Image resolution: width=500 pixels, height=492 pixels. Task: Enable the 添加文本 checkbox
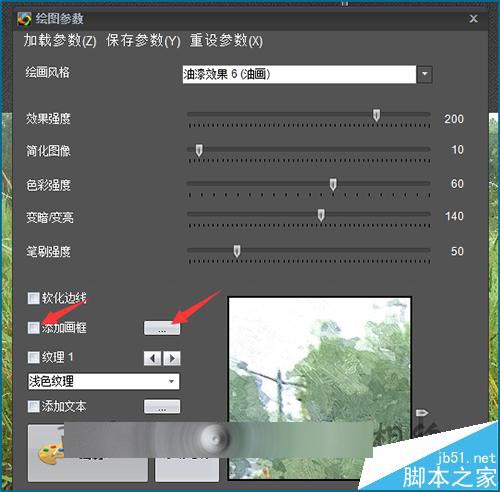tap(33, 406)
